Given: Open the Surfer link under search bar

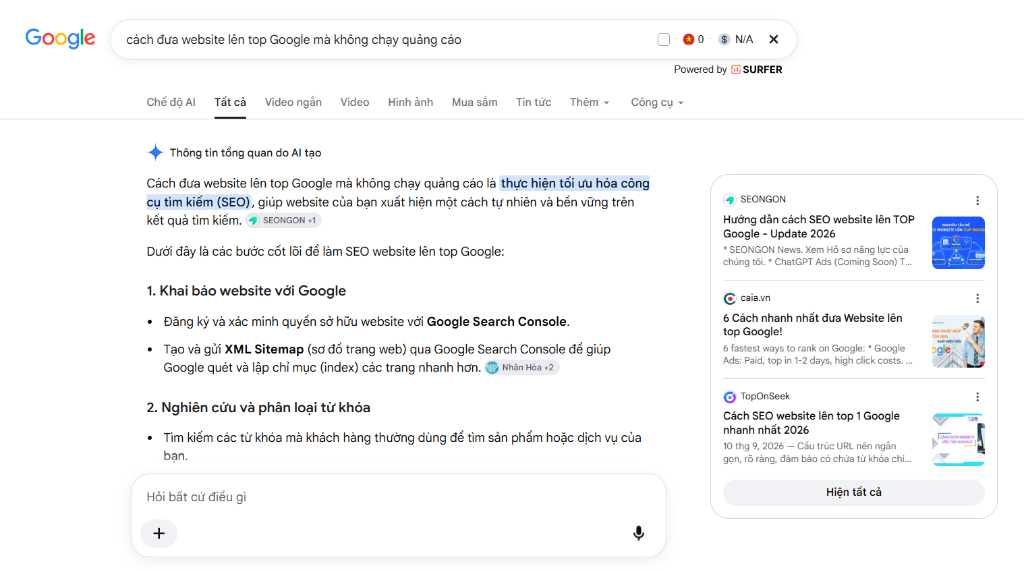Looking at the screenshot, I should (756, 69).
